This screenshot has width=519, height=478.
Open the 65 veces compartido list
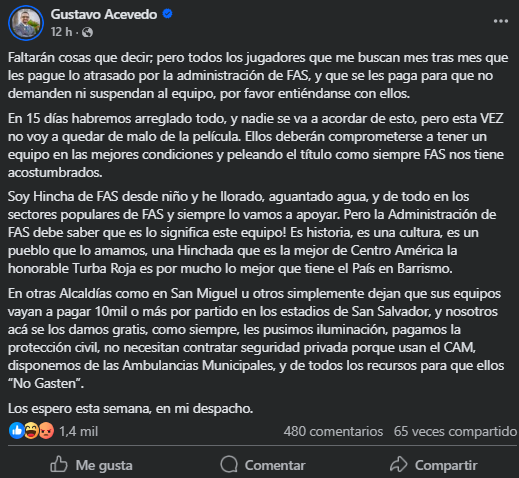coord(455,431)
